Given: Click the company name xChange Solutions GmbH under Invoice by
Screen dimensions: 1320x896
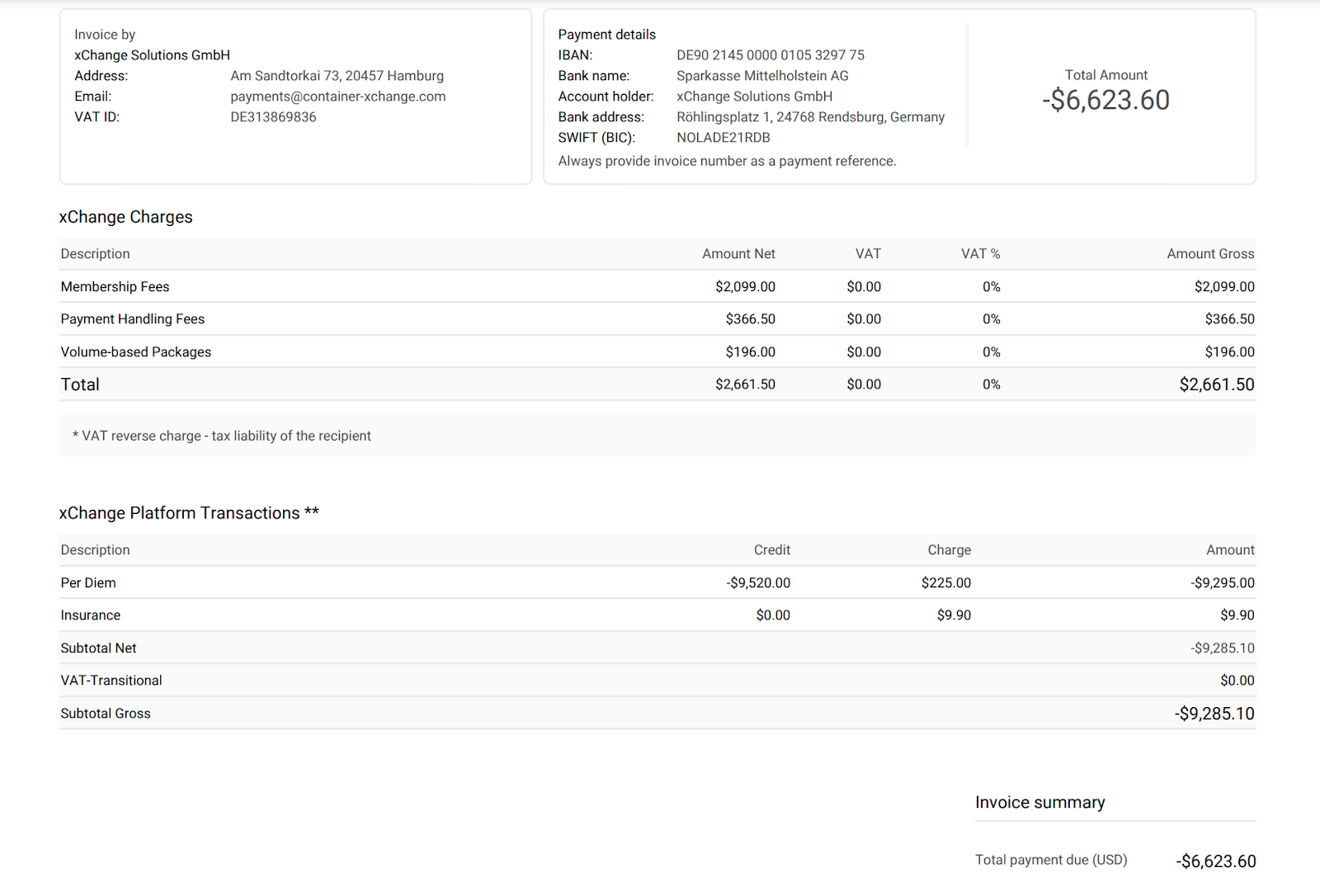Looking at the screenshot, I should coord(152,55).
